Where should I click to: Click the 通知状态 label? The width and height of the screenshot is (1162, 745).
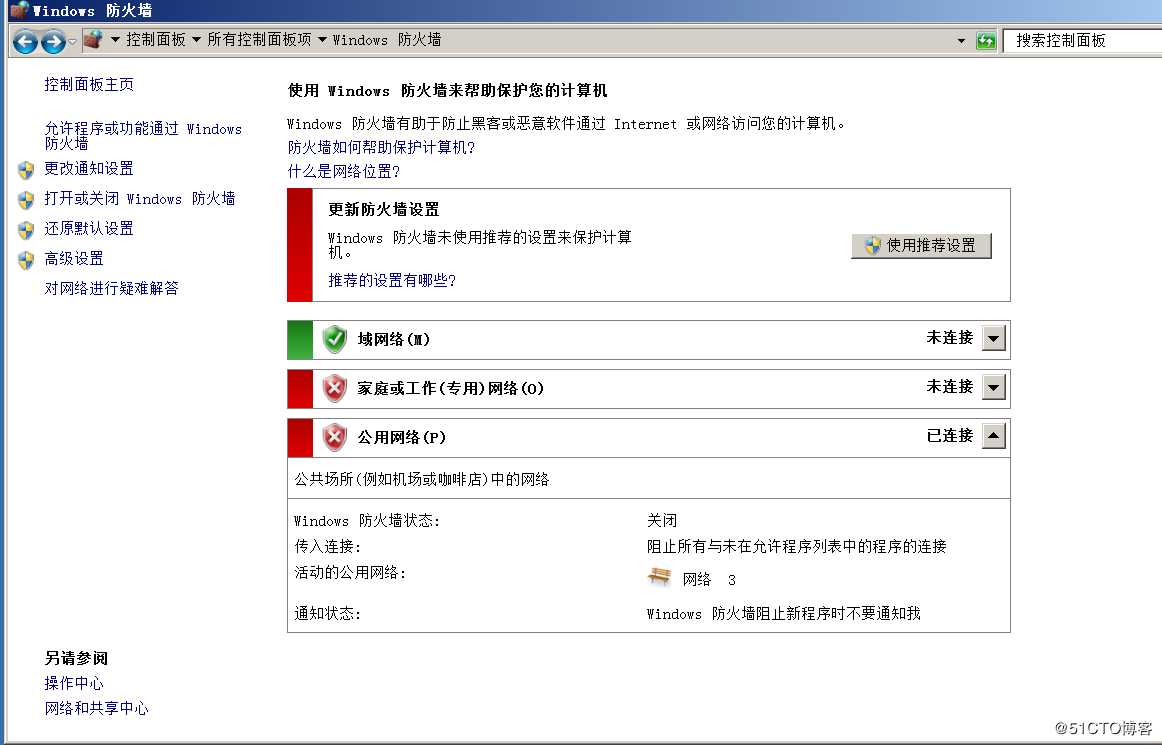point(328,613)
